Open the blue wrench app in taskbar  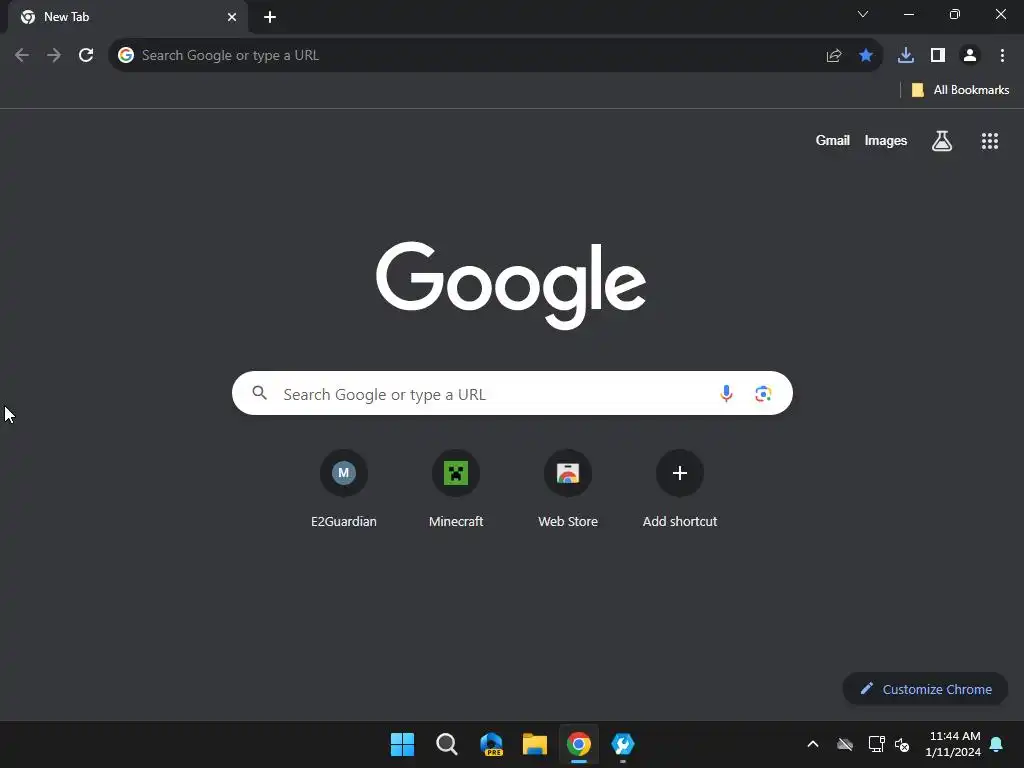pyautogui.click(x=623, y=744)
